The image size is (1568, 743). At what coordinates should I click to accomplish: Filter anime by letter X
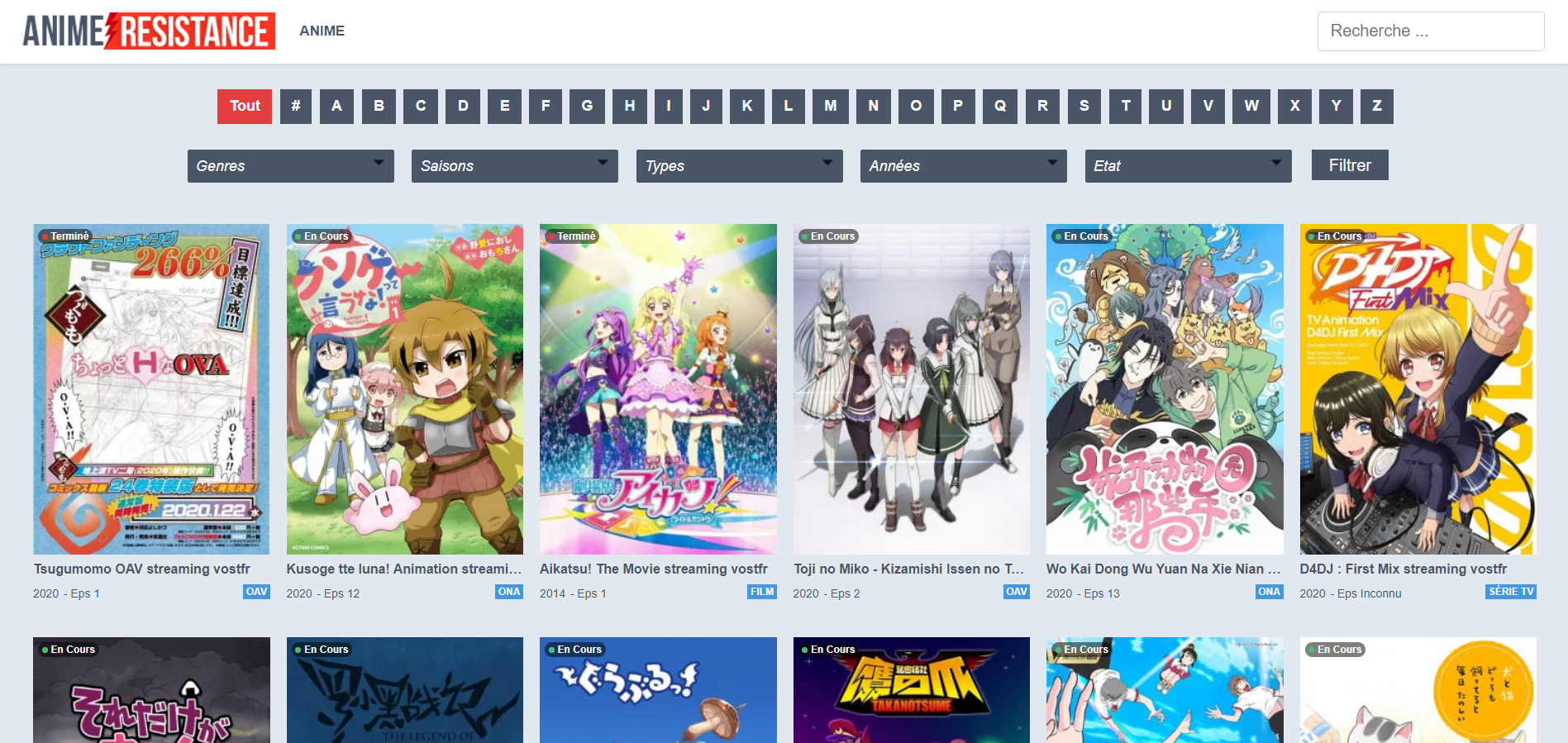click(1295, 106)
